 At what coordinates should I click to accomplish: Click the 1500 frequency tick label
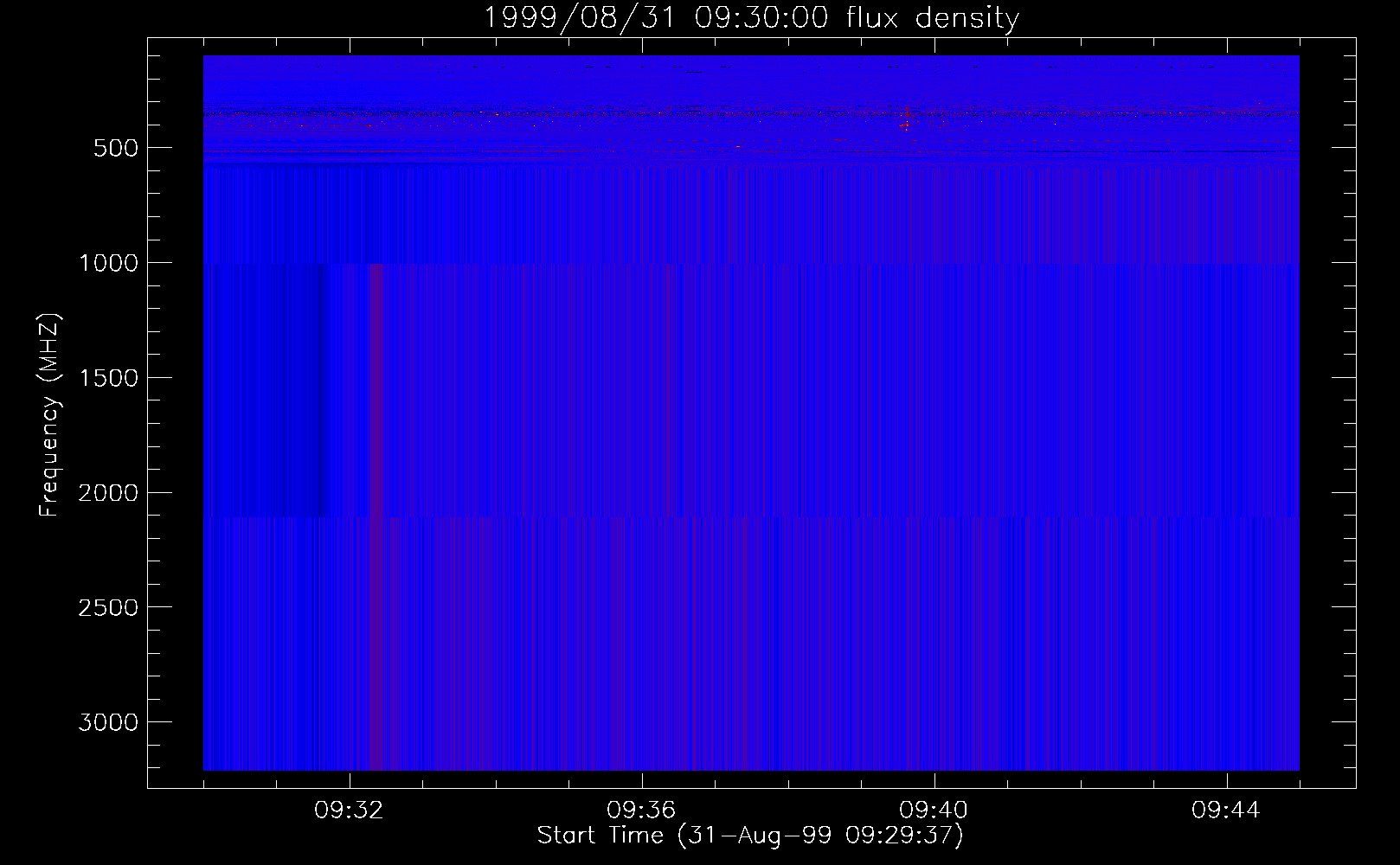[108, 378]
